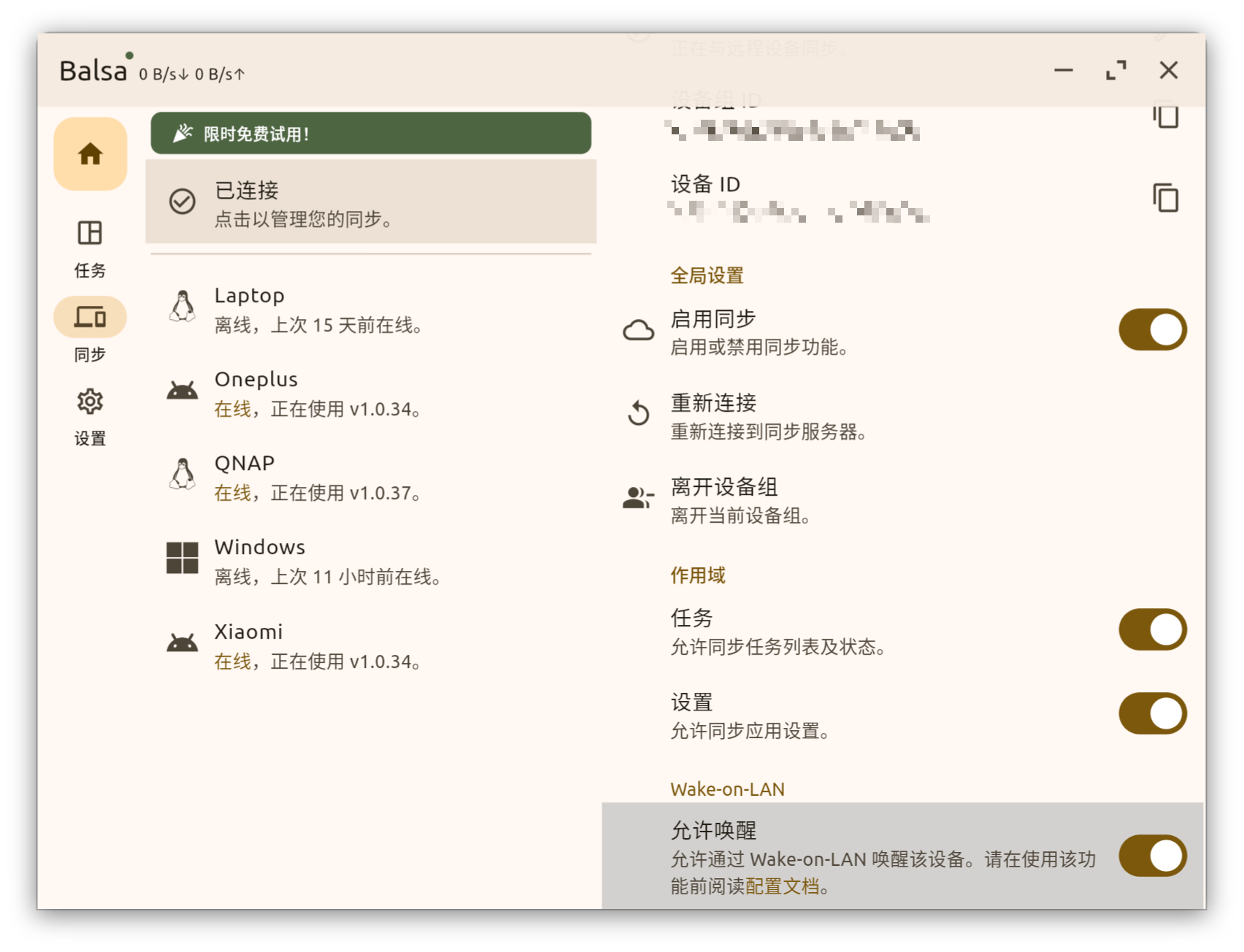The height and width of the screenshot is (952, 1244).
Task: Click the 重新连接 reconnect icon
Action: point(639,413)
